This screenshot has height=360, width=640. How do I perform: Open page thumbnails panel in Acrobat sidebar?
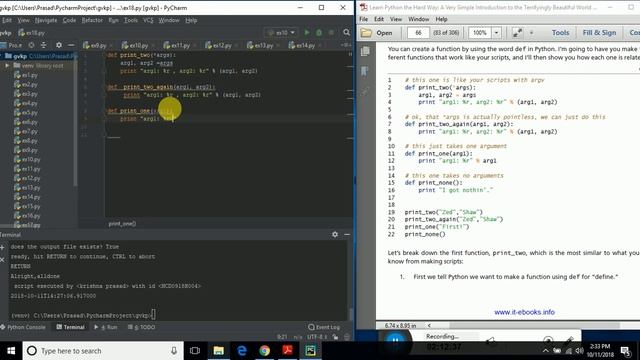point(365,51)
